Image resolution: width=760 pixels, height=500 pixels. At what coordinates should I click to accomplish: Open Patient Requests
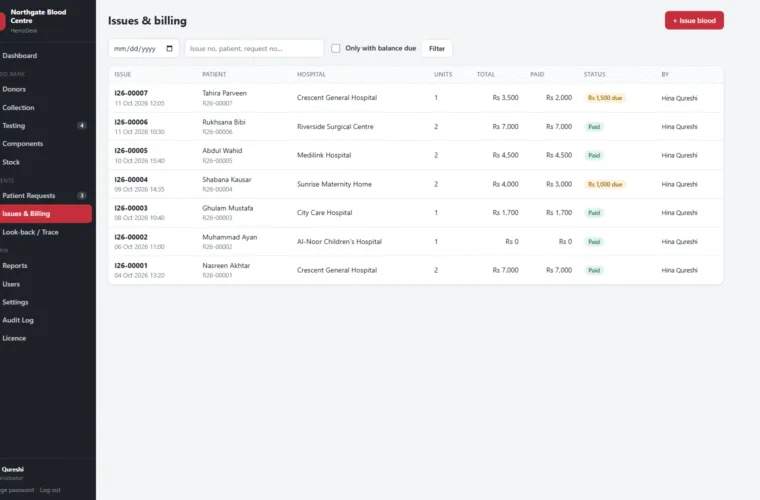(29, 196)
